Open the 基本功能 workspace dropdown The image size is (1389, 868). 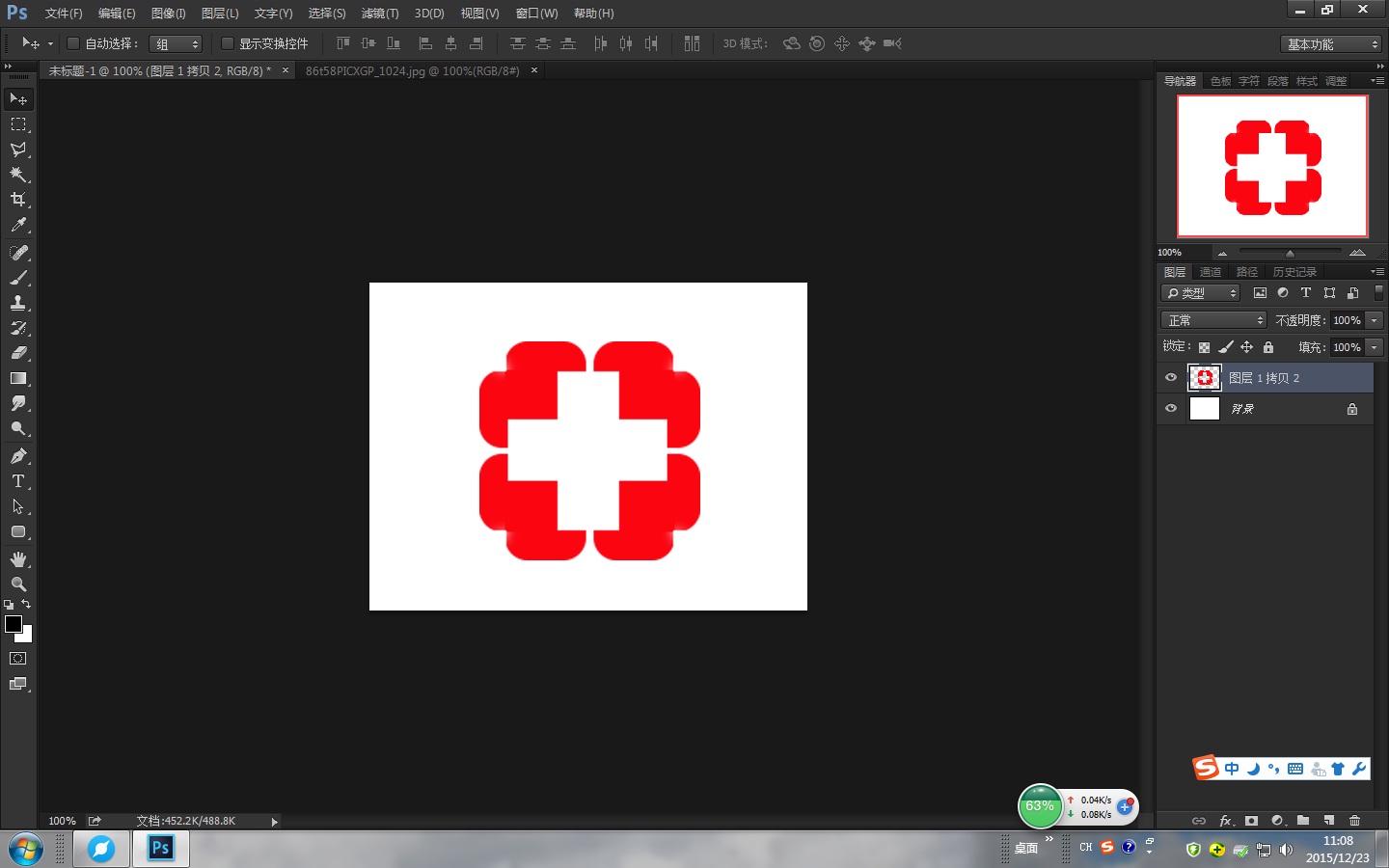point(1331,44)
